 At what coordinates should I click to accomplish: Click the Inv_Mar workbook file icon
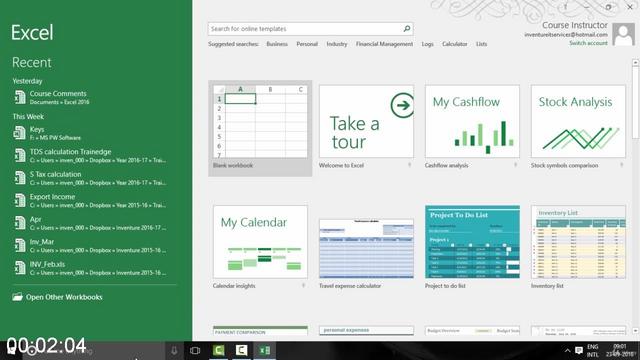tap(20, 245)
